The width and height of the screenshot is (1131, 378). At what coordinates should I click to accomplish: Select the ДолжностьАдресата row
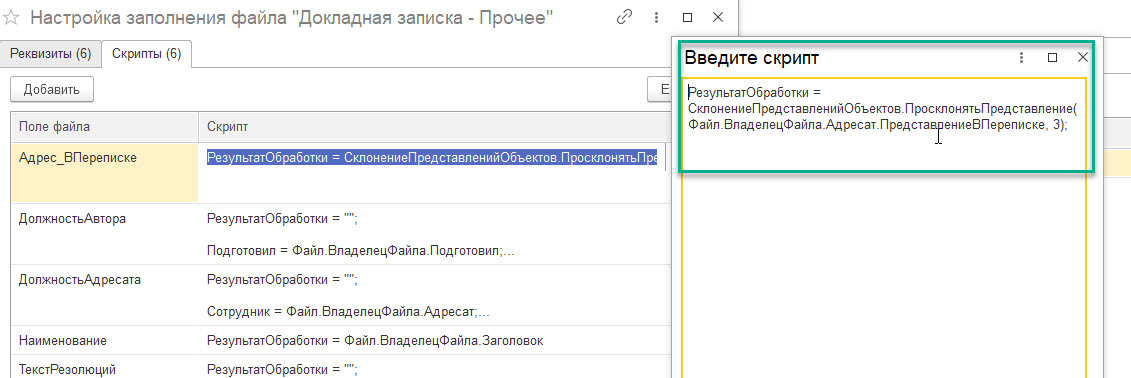[x=339, y=294]
